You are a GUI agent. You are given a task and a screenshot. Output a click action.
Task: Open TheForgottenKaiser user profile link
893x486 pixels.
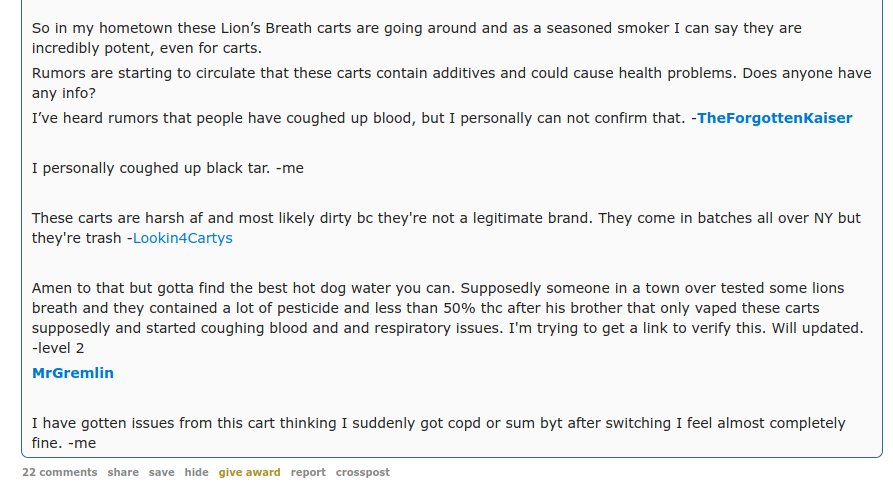point(774,118)
